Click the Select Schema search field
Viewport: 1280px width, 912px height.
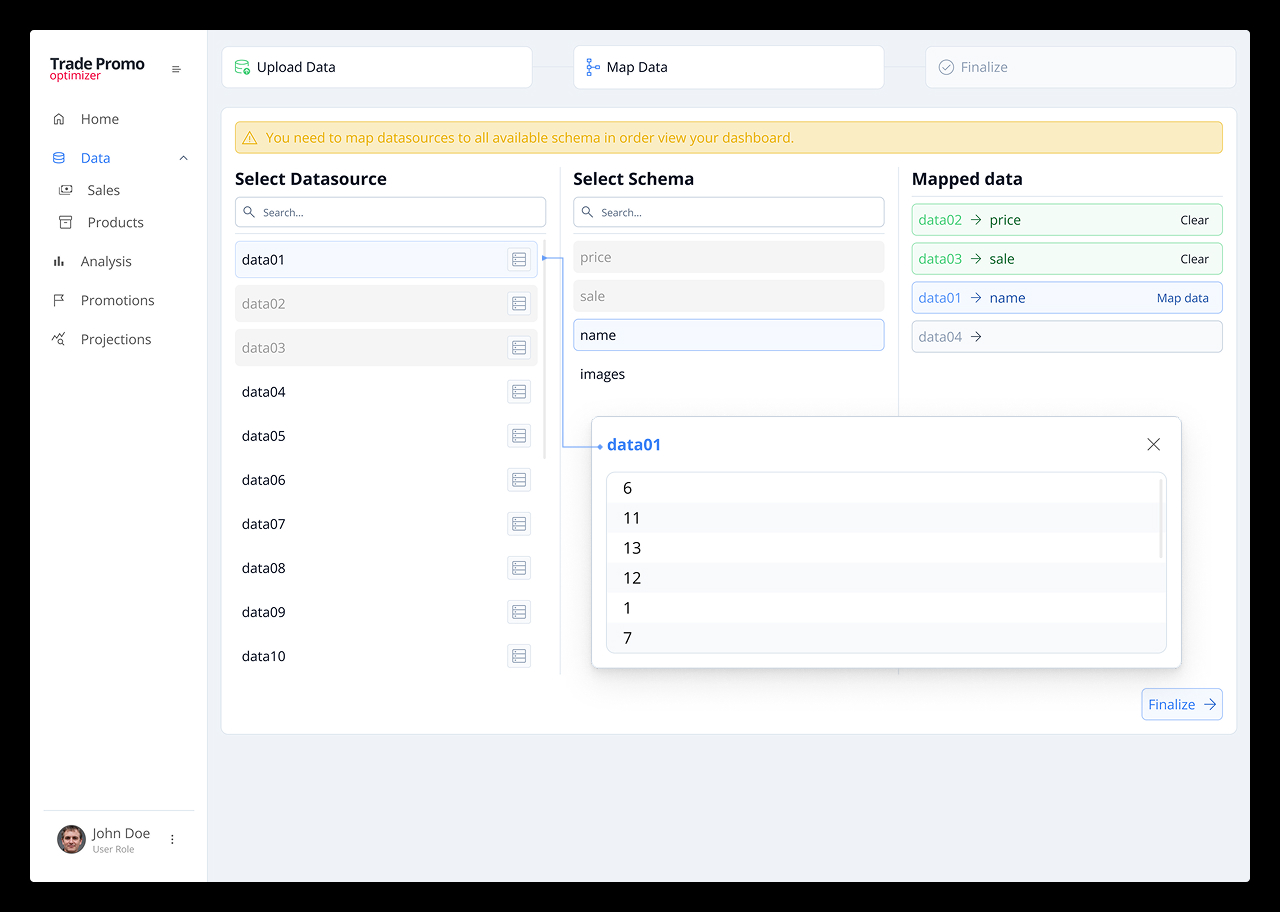728,212
